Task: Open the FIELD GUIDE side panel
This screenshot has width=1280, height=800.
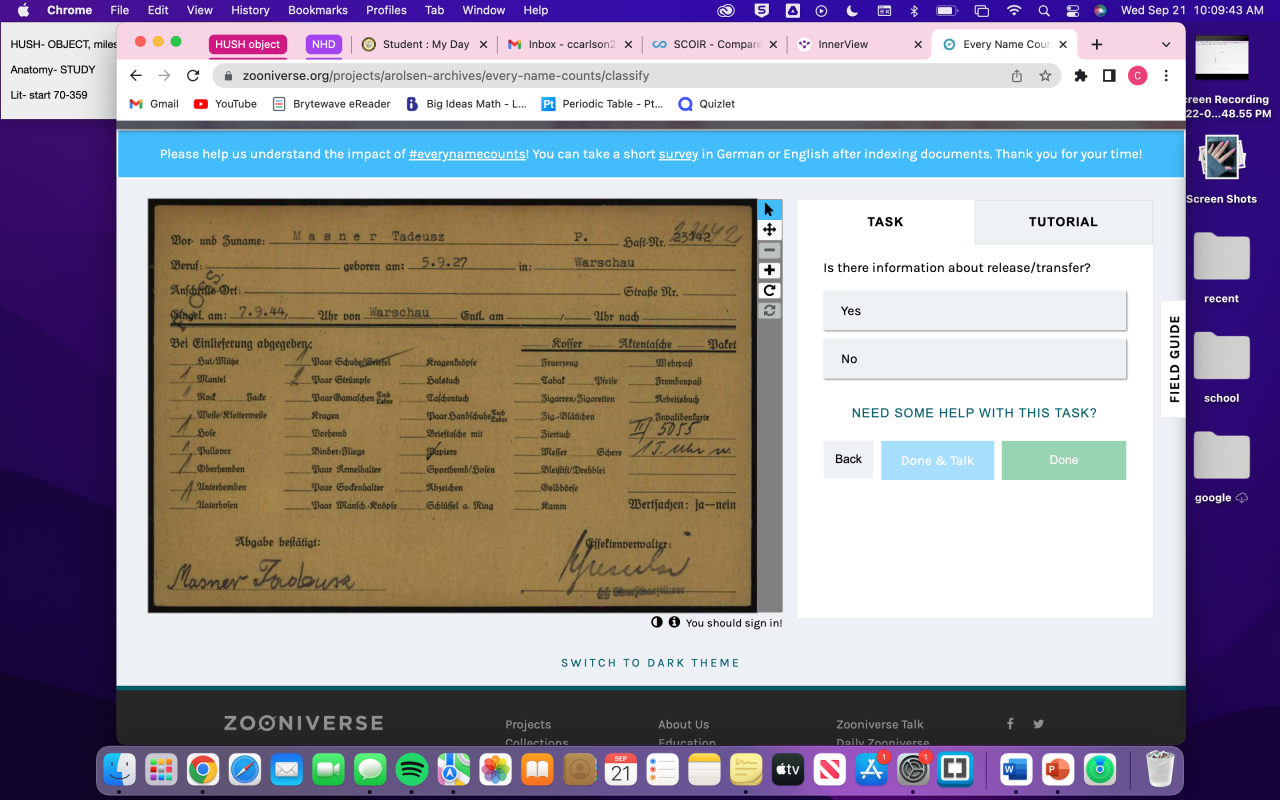Action: tap(1174, 359)
